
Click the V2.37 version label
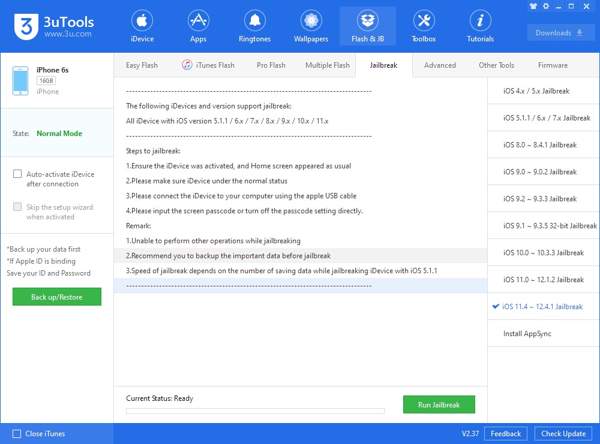(x=470, y=434)
